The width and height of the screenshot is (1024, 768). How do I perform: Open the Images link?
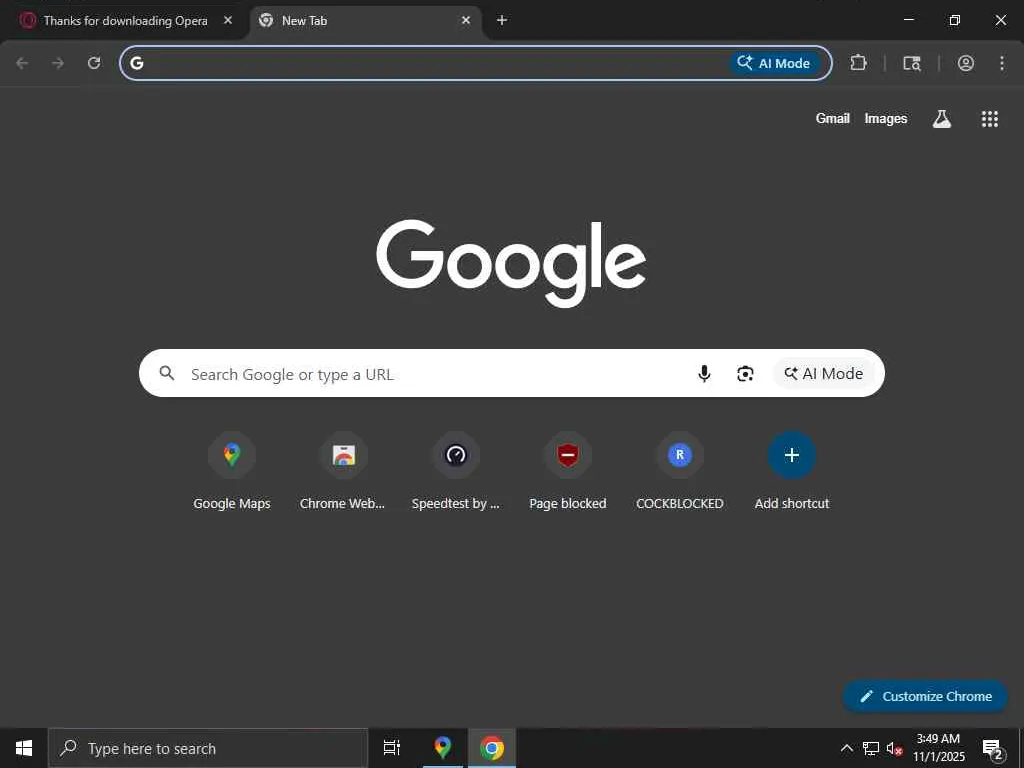[x=886, y=118]
